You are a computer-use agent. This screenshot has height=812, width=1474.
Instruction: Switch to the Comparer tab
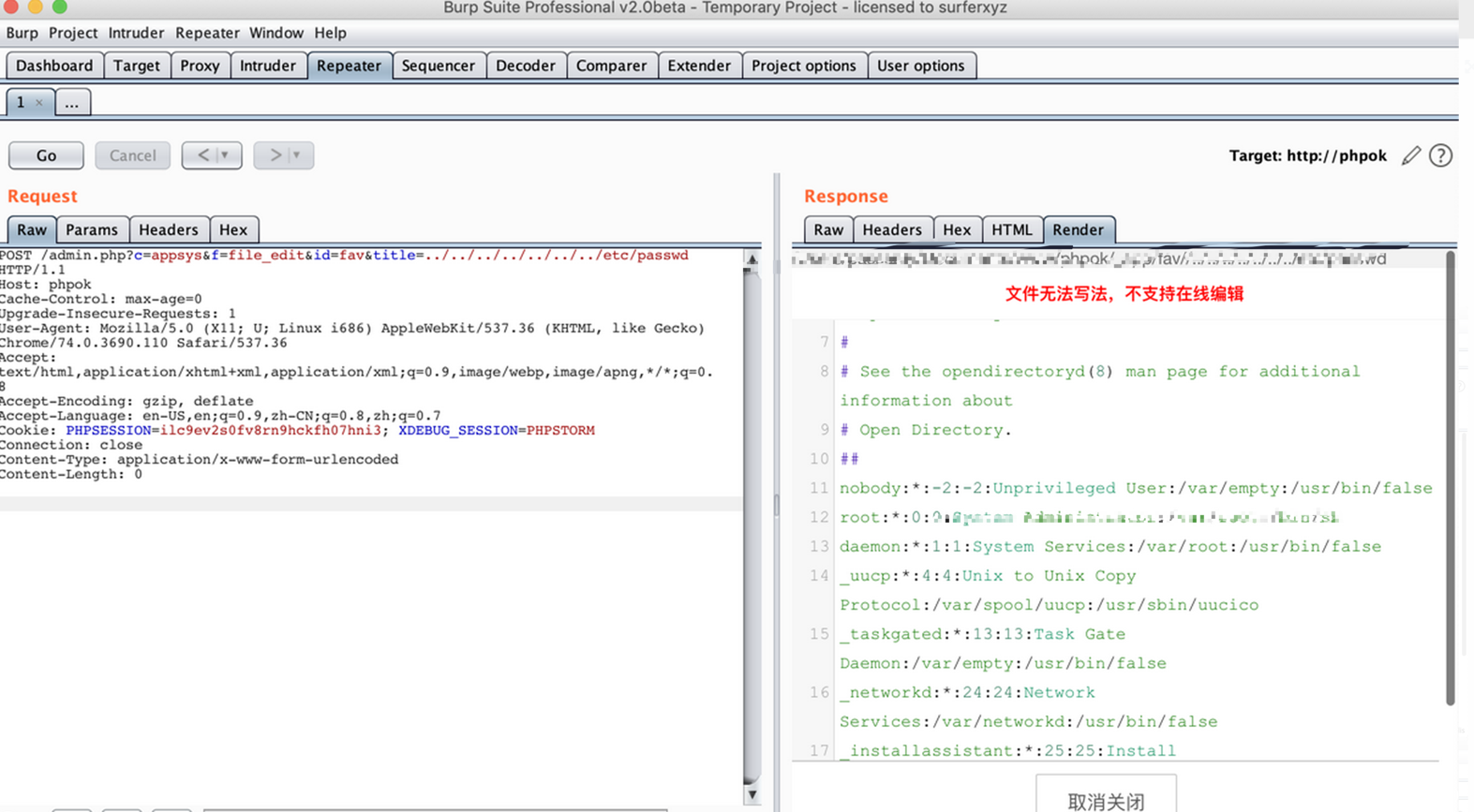pos(611,66)
